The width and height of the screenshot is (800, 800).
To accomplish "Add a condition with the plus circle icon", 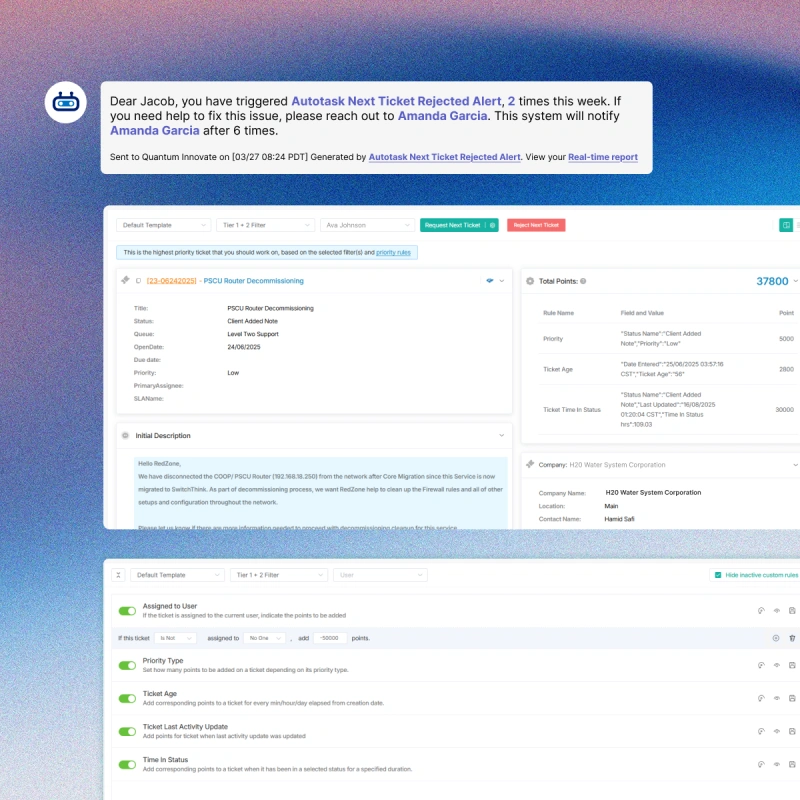I will point(776,638).
